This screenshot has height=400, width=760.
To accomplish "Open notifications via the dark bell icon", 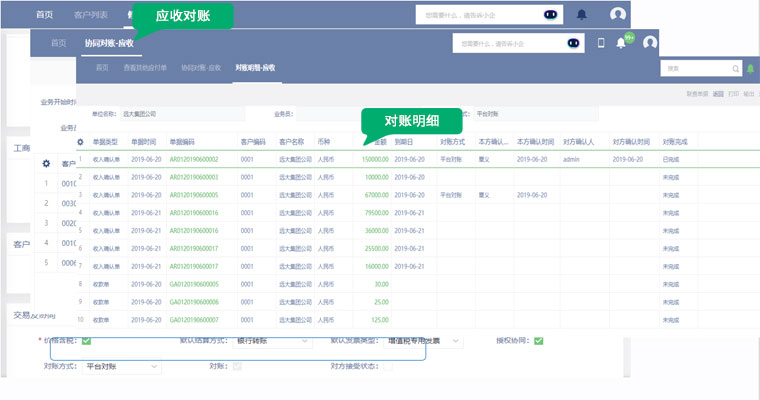I will [582, 15].
